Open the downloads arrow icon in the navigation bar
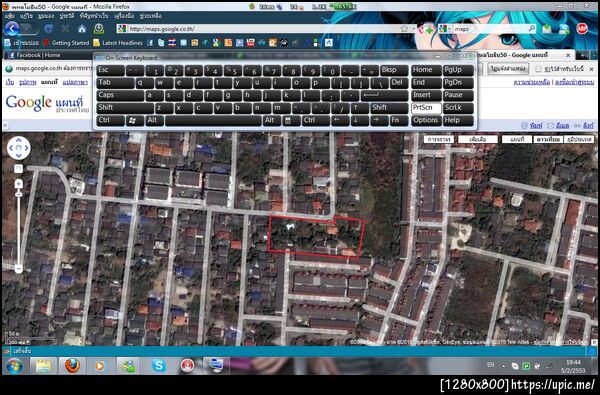 click(99, 29)
